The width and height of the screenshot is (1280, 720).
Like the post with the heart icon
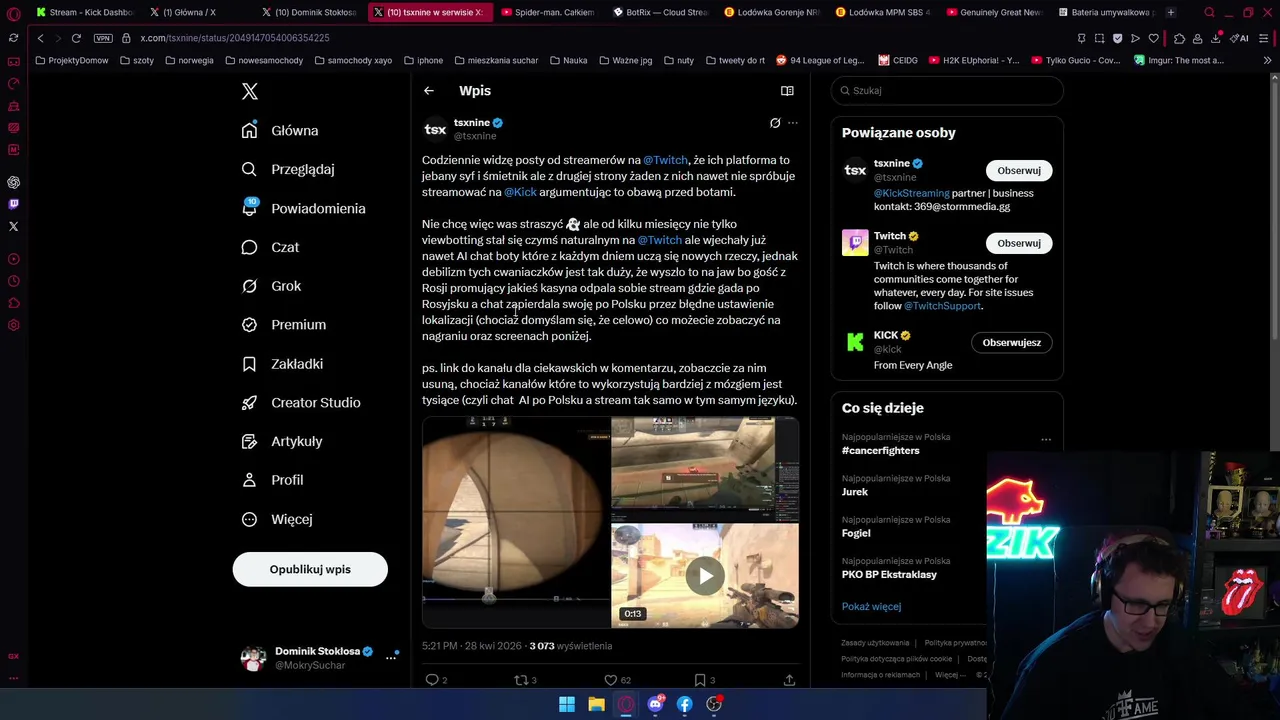tap(611, 680)
